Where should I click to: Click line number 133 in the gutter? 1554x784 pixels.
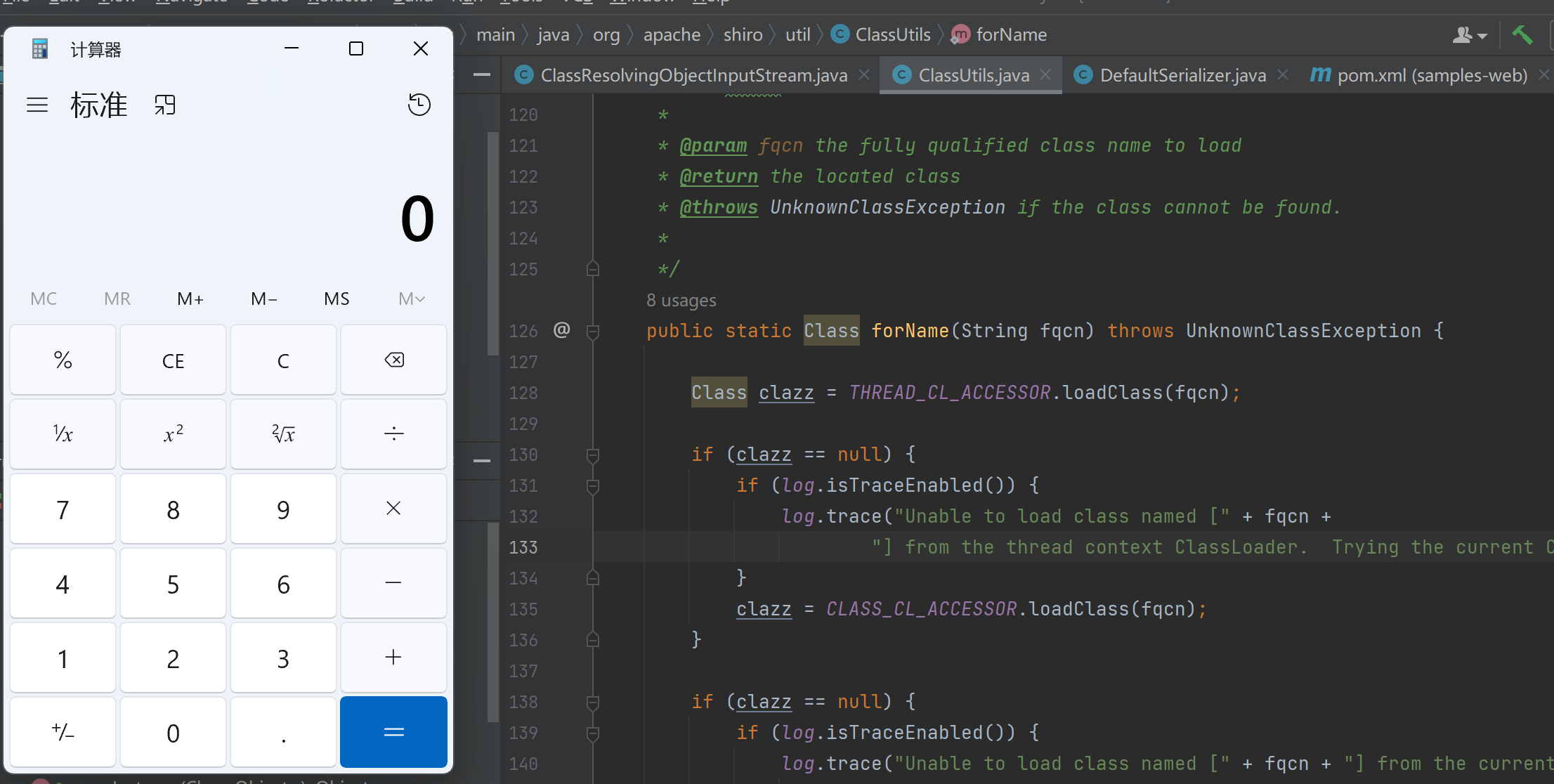pyautogui.click(x=523, y=547)
